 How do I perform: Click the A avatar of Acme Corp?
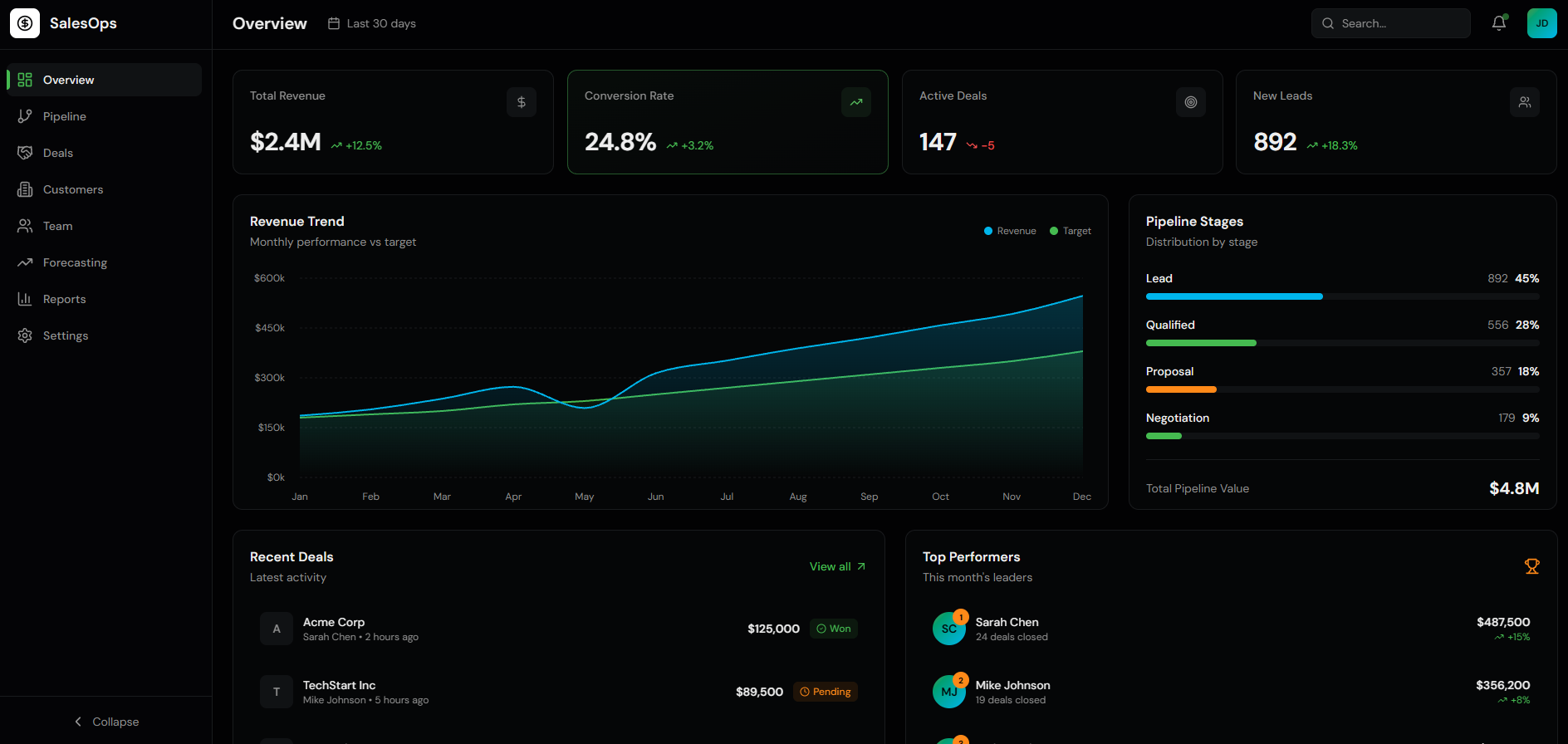277,629
